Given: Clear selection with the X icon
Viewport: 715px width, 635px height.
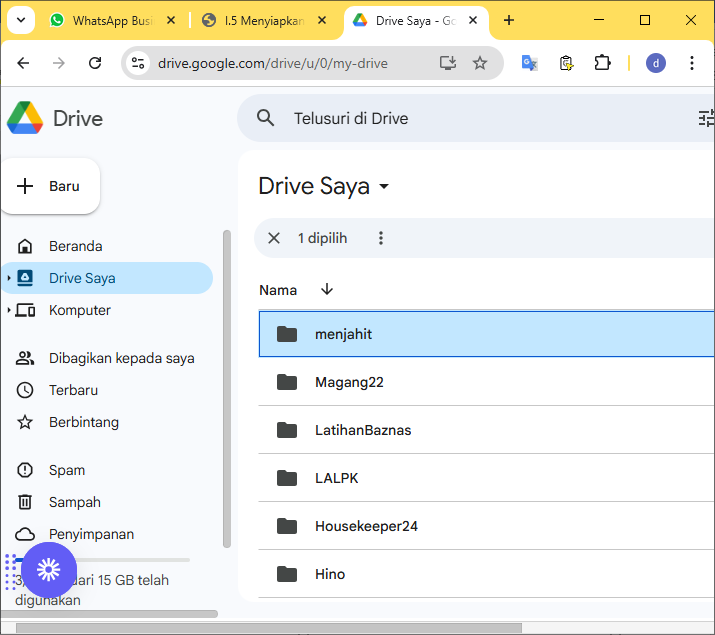Looking at the screenshot, I should tap(274, 238).
